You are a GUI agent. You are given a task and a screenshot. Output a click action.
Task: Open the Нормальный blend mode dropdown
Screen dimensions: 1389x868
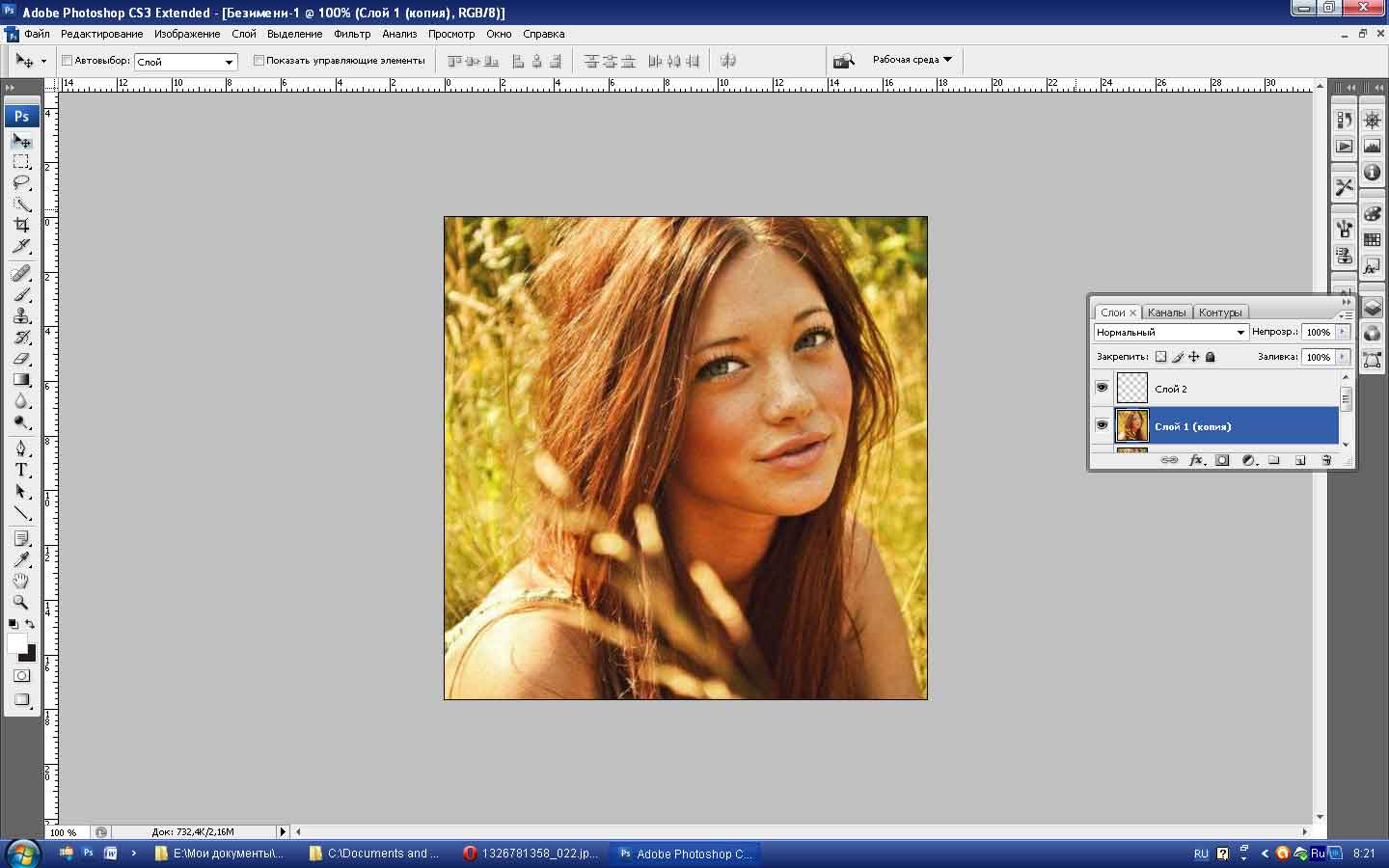[x=1171, y=332]
